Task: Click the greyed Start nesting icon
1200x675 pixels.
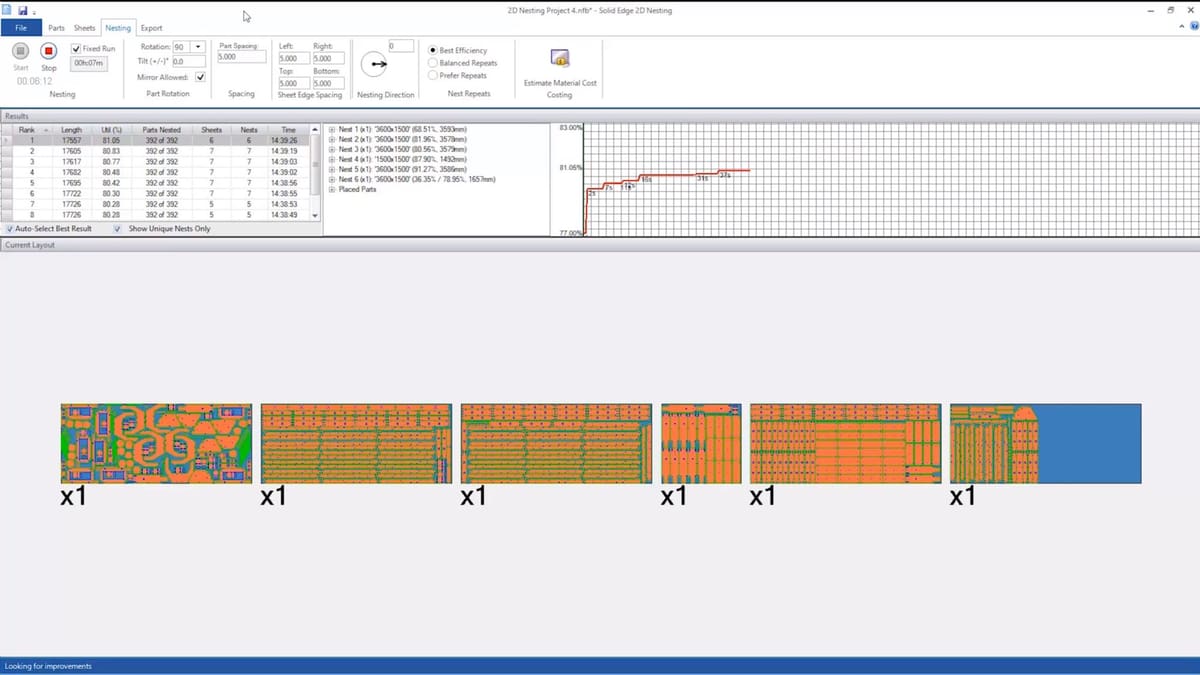Action: (x=20, y=50)
